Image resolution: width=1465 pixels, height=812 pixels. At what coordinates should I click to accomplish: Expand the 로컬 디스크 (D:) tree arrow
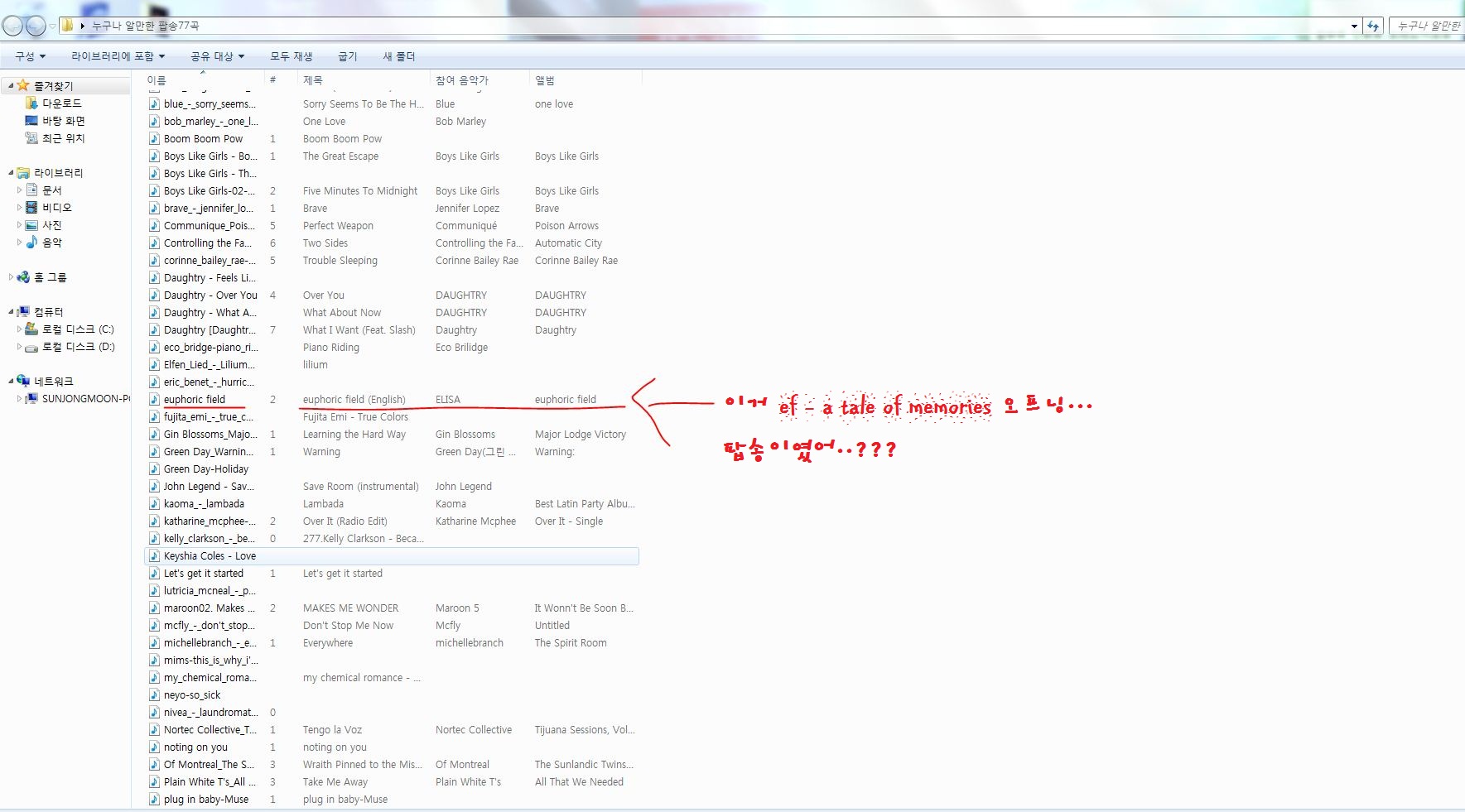tap(19, 348)
